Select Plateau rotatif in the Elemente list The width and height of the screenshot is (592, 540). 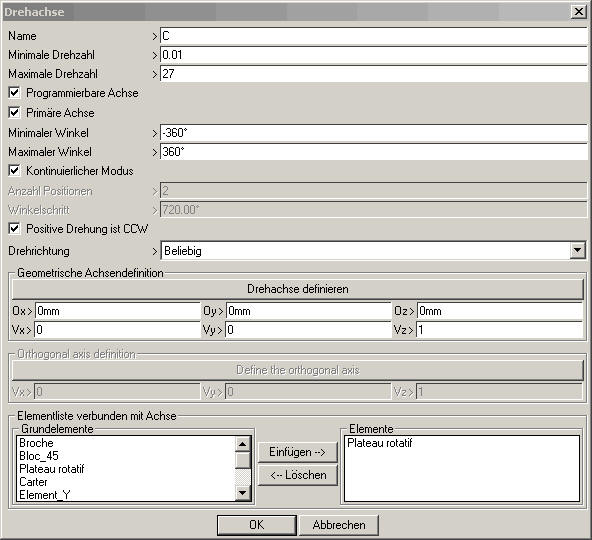[379, 443]
